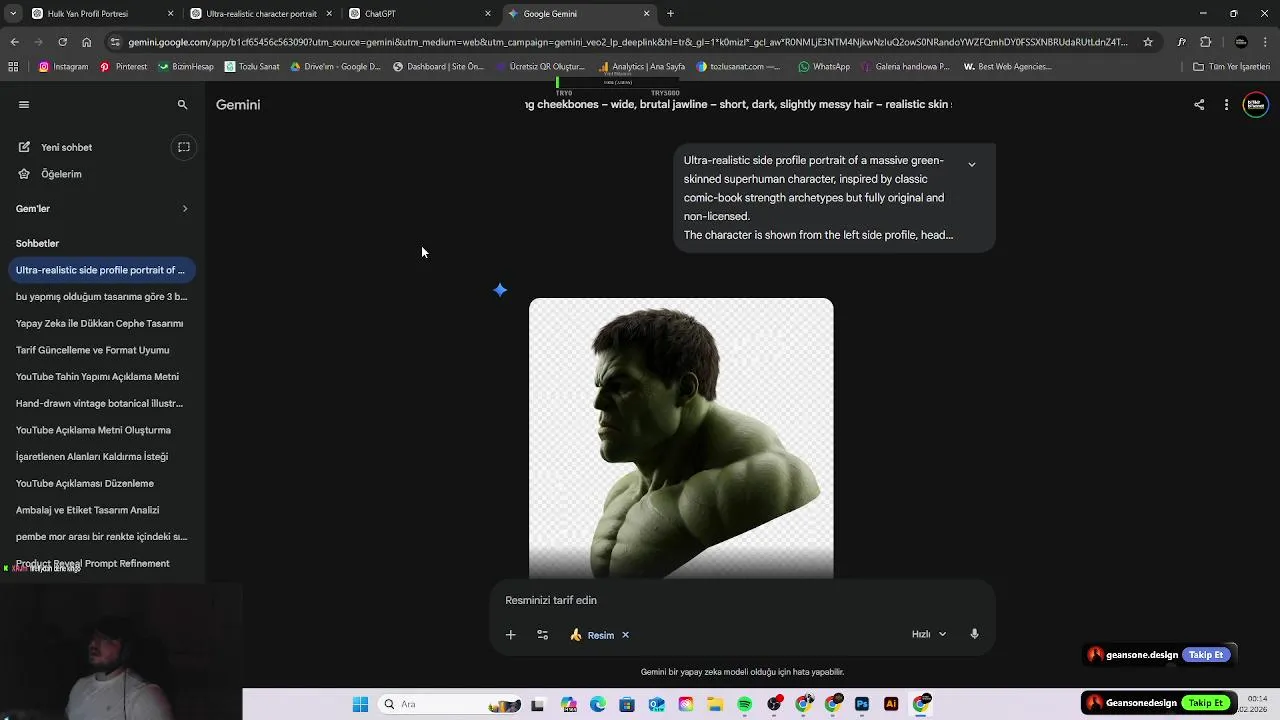Open Photoshop from the taskbar
This screenshot has width=1280, height=720.
click(862, 704)
